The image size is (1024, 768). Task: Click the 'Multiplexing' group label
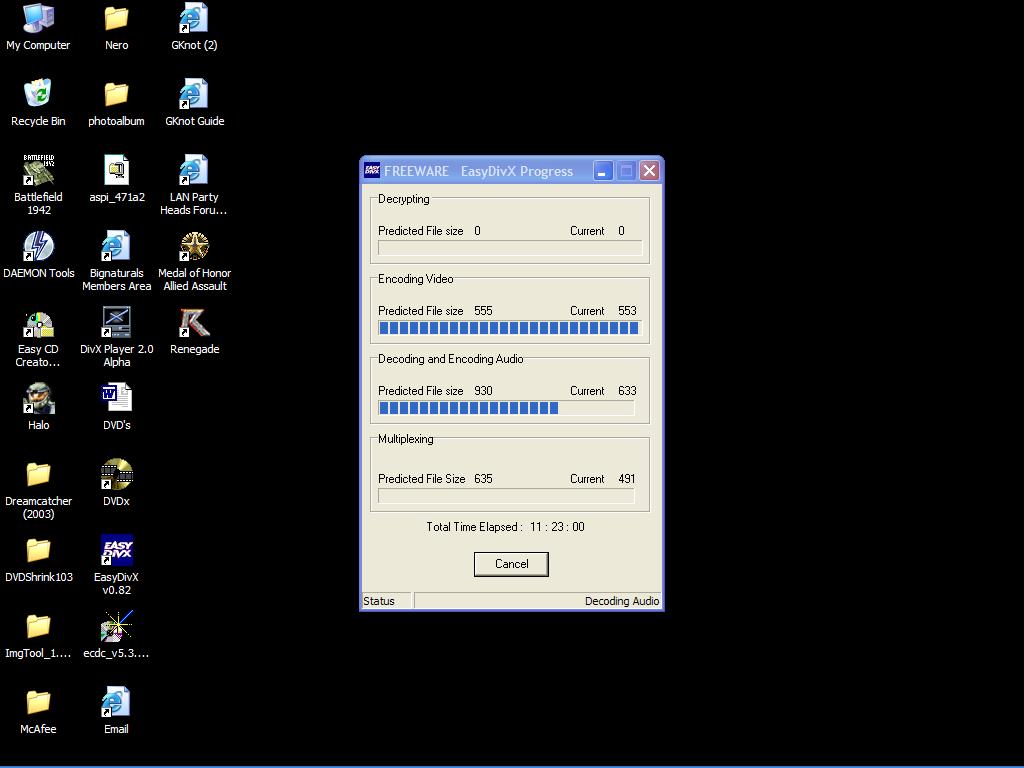[406, 439]
